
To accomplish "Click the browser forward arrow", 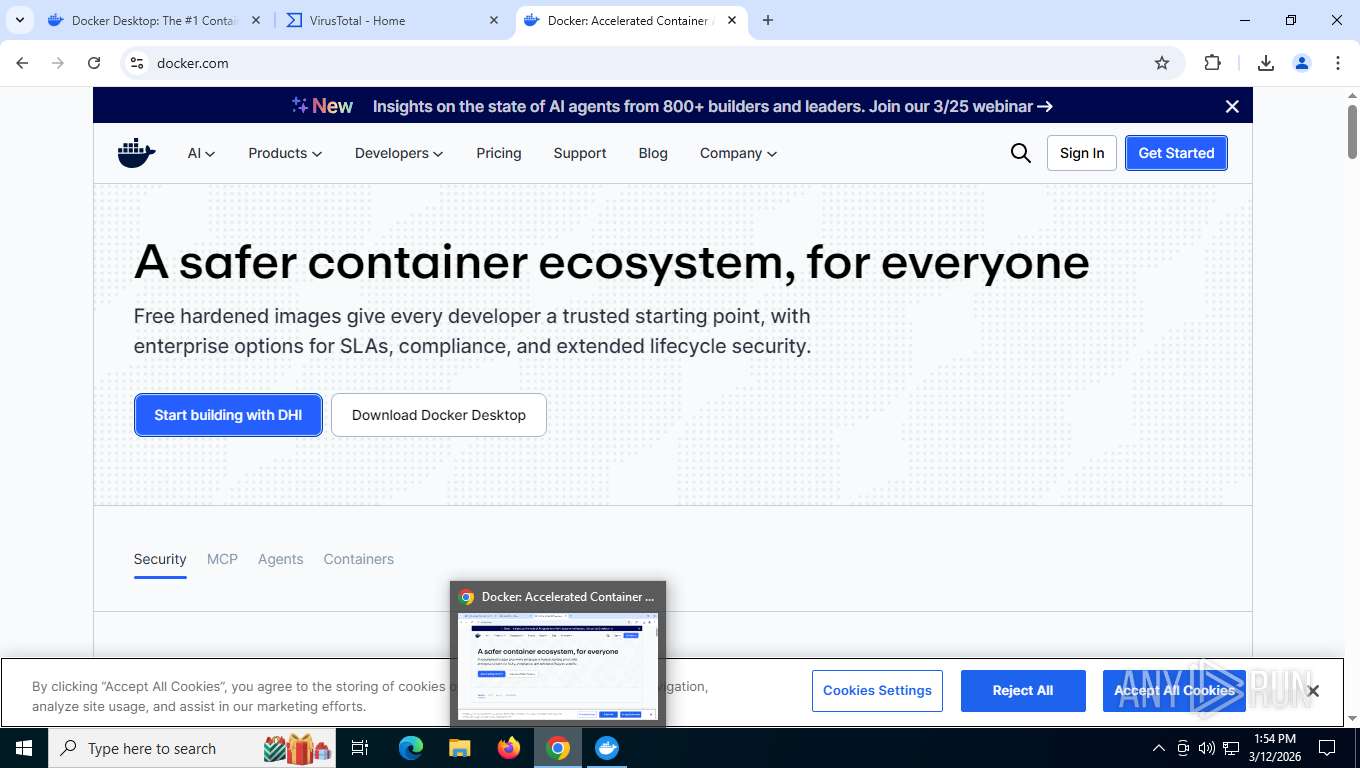I will 58,63.
